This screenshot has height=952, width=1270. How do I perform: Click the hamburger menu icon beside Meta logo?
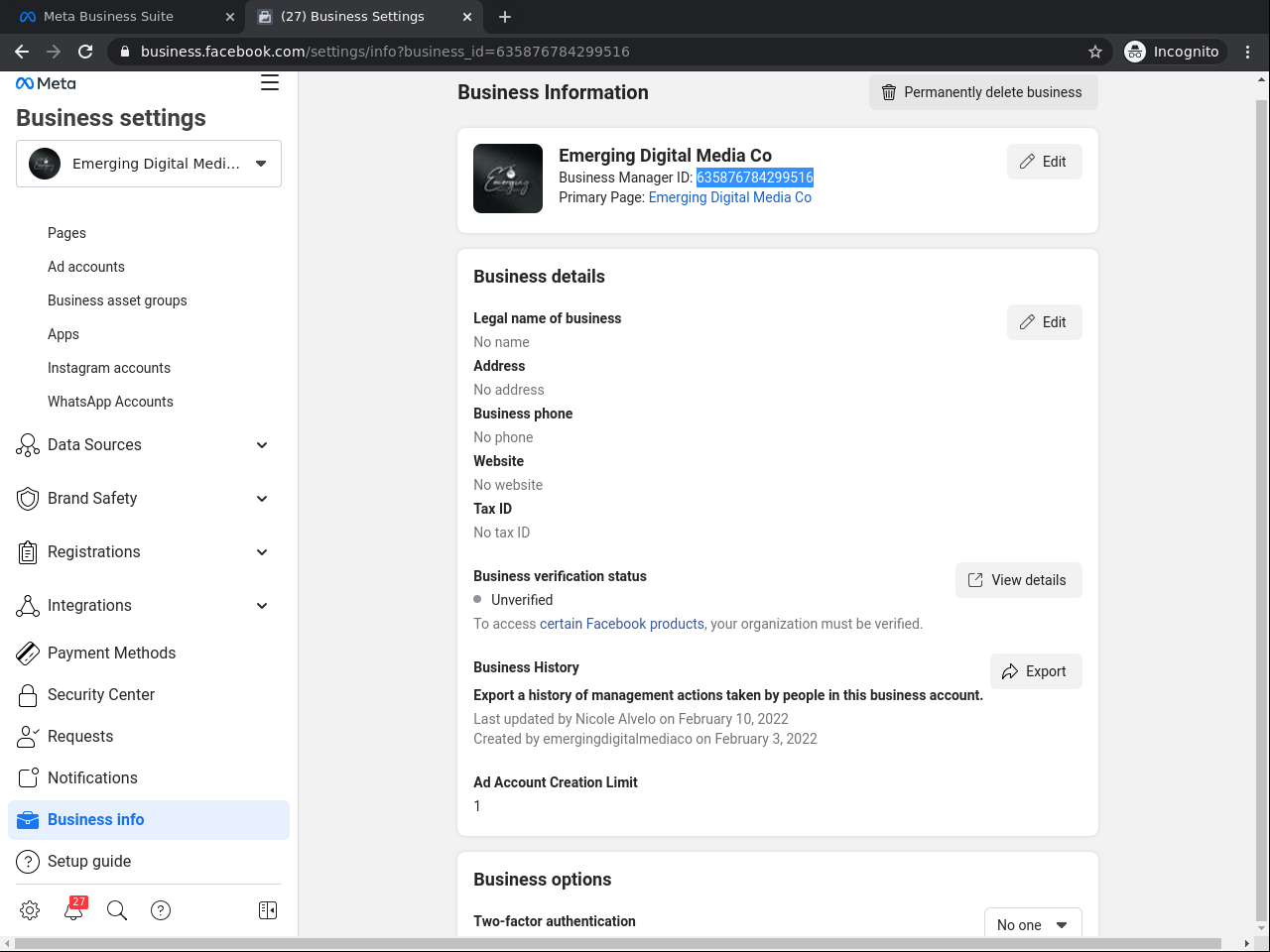[x=270, y=83]
